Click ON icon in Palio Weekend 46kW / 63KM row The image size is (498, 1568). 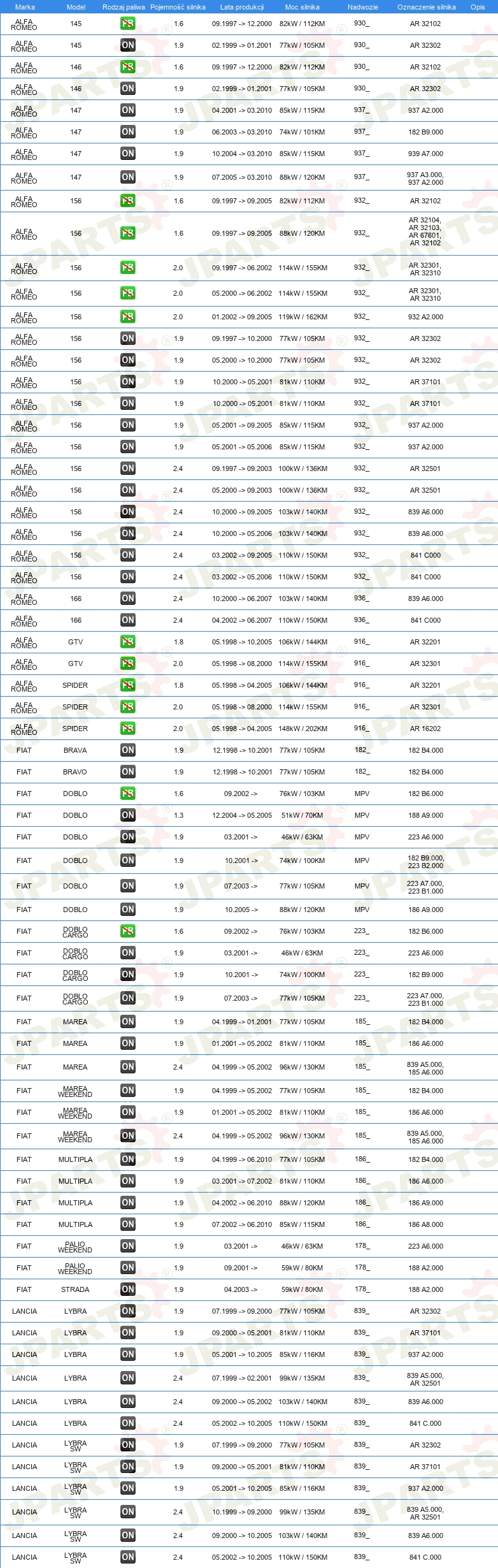click(x=128, y=1246)
